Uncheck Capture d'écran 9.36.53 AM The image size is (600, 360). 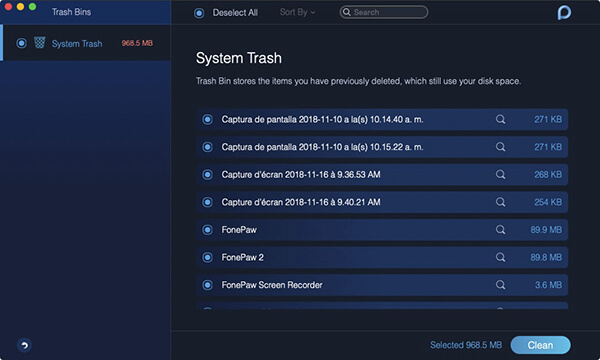(207, 174)
